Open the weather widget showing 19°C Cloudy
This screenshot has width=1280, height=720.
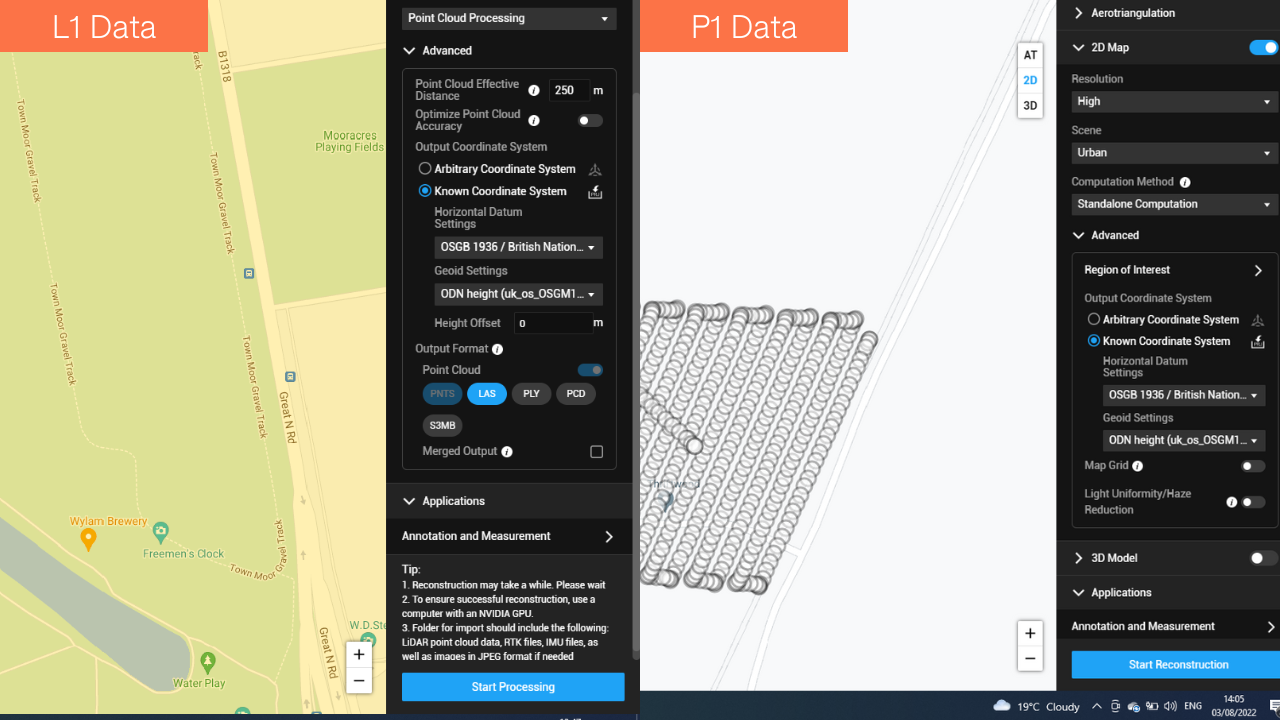[1036, 706]
